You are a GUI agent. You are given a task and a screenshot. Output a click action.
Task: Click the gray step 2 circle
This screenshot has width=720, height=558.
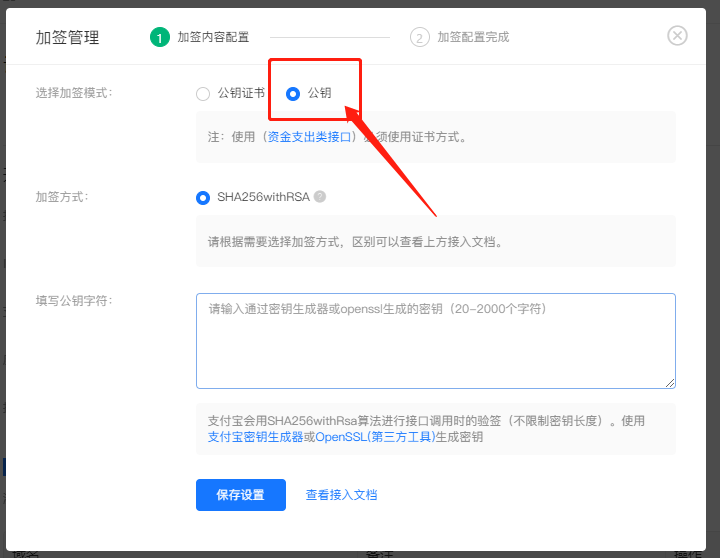pos(419,37)
